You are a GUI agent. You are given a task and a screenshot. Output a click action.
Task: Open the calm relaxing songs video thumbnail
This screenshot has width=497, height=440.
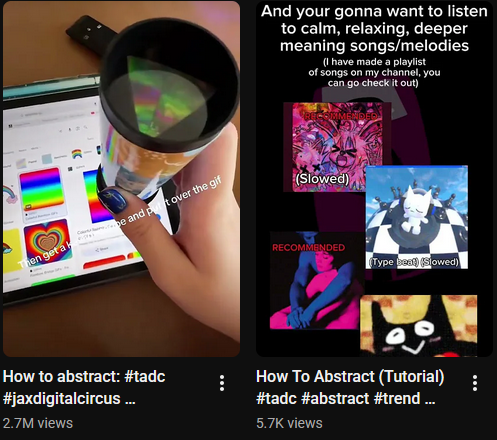click(374, 179)
